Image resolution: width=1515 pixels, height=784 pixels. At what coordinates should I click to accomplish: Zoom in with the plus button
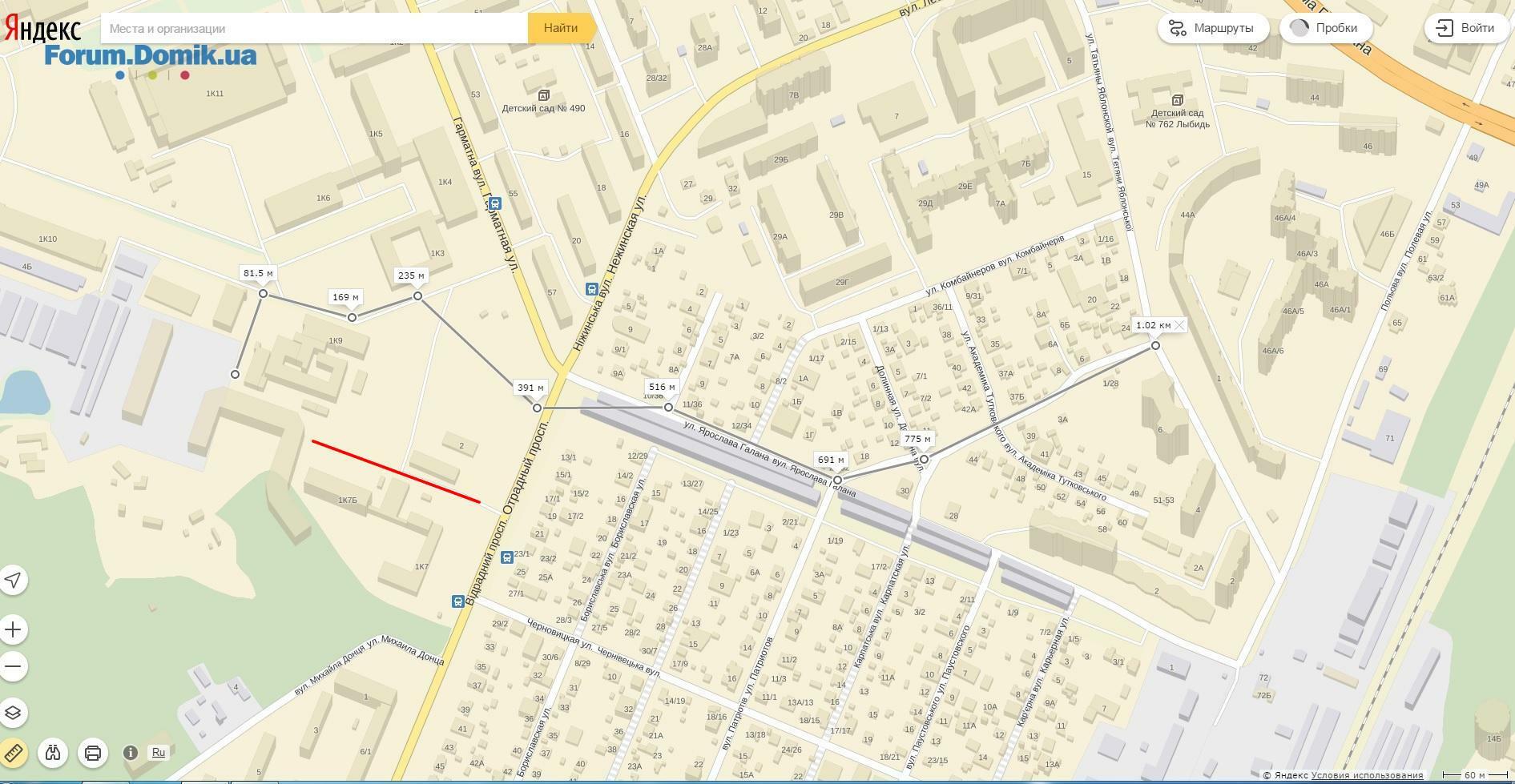(13, 630)
